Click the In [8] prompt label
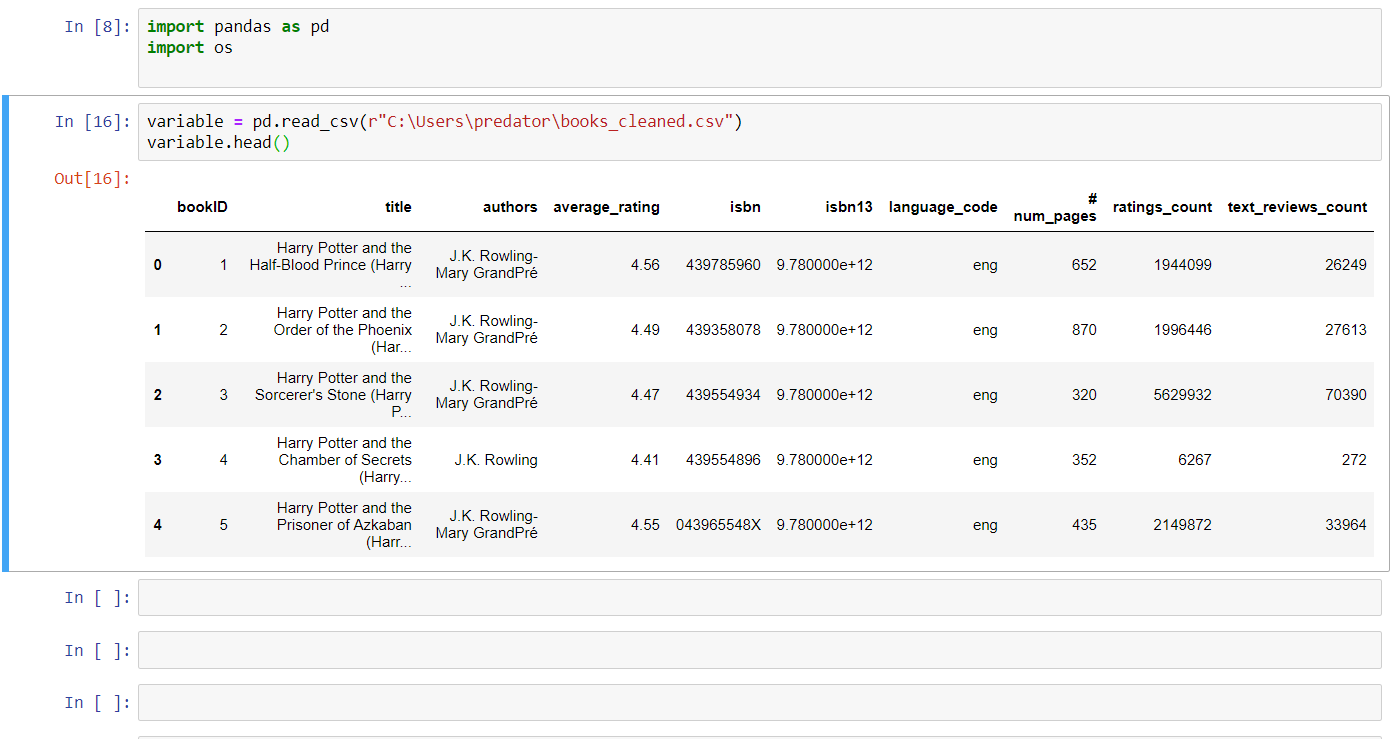This screenshot has width=1391, height=739. (91, 26)
